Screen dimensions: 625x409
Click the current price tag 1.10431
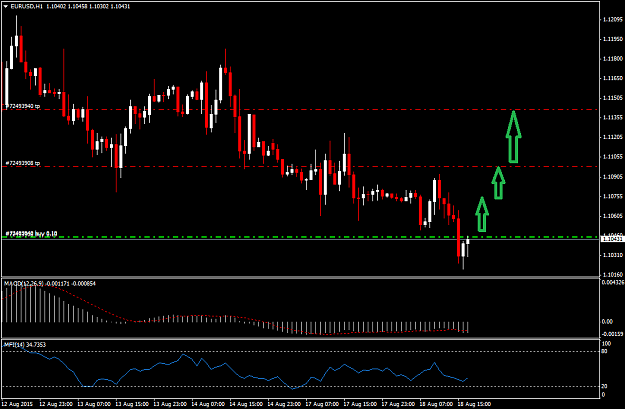(x=612, y=239)
